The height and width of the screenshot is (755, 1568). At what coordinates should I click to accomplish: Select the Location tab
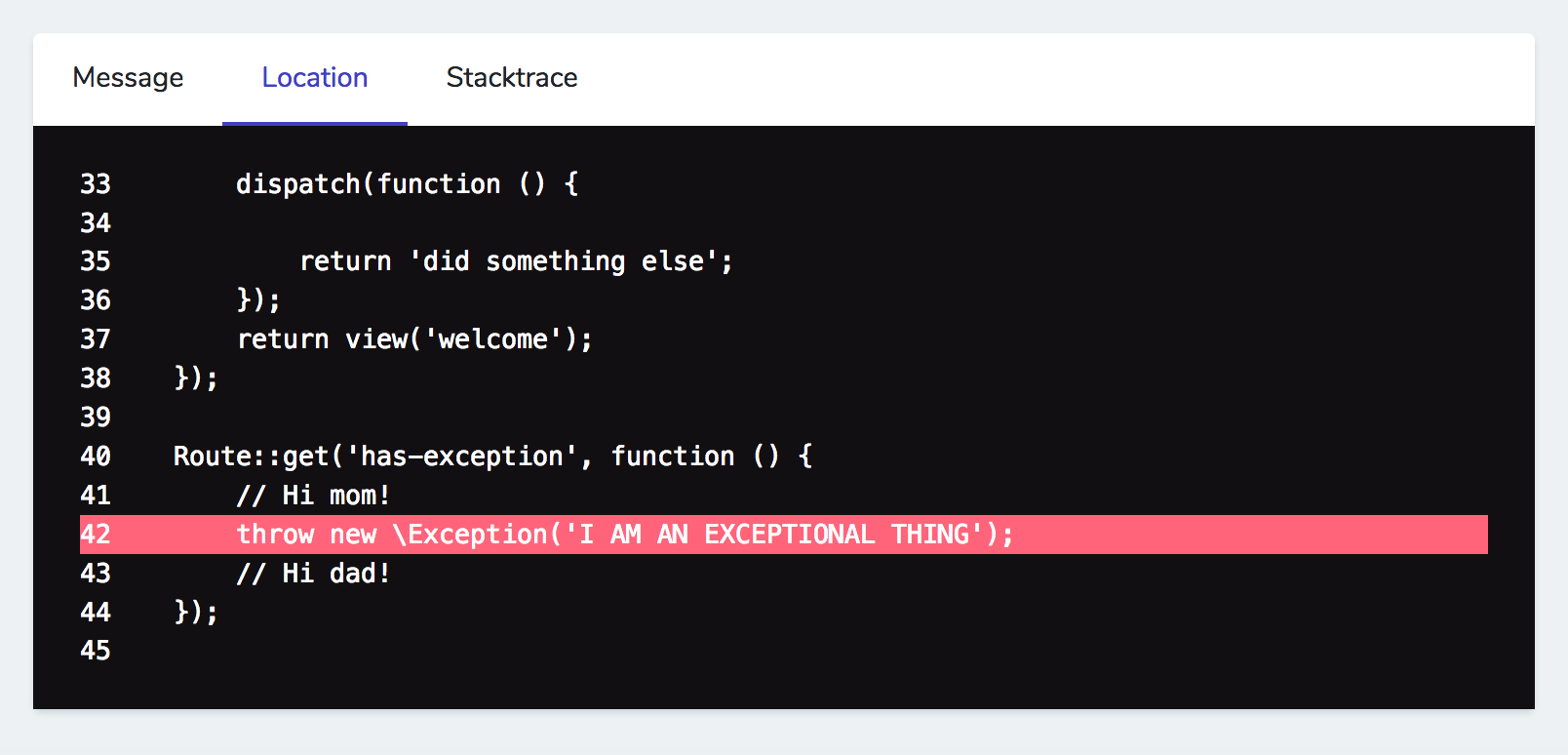(314, 78)
